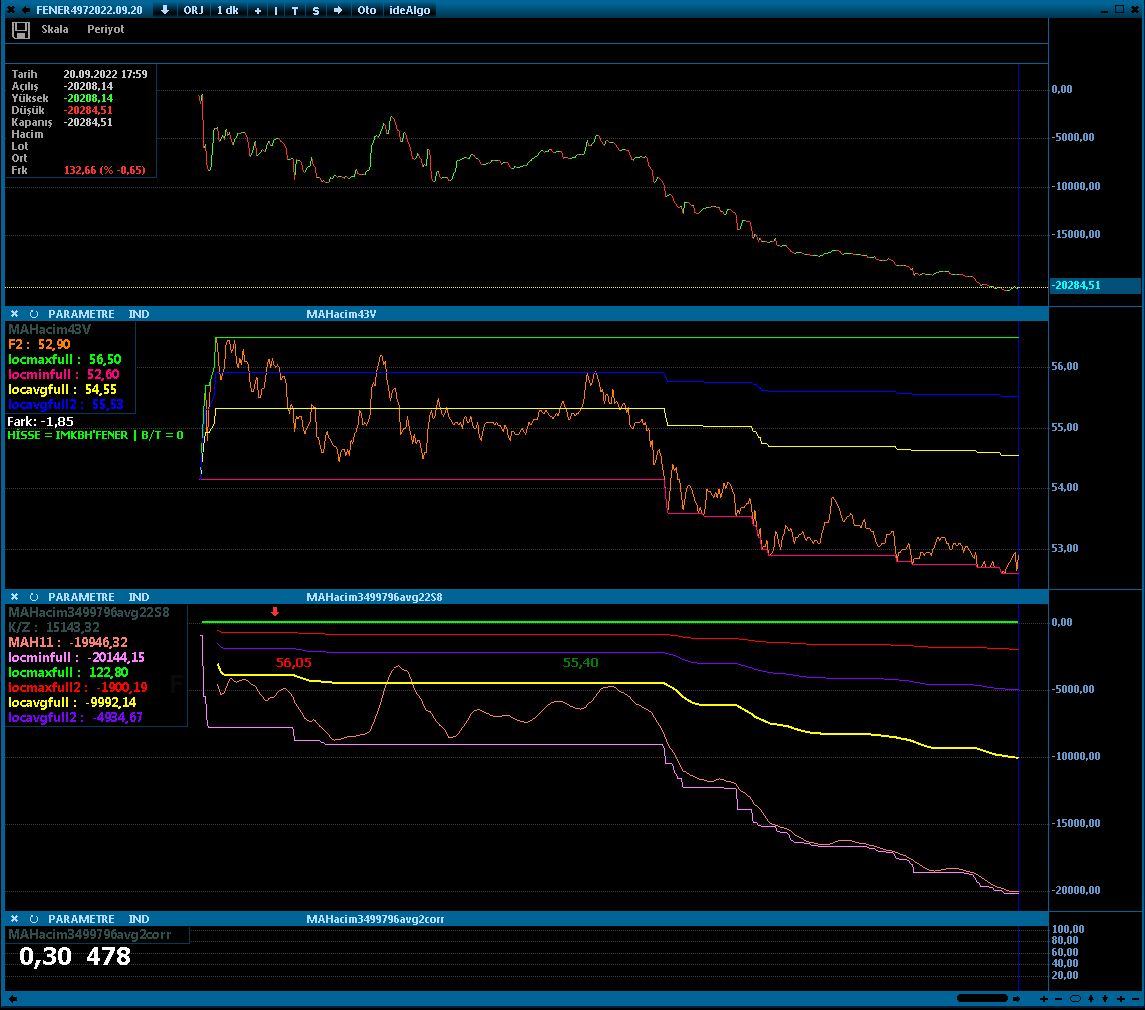Click the left arrow in bottom-left corner

[x=12, y=999]
